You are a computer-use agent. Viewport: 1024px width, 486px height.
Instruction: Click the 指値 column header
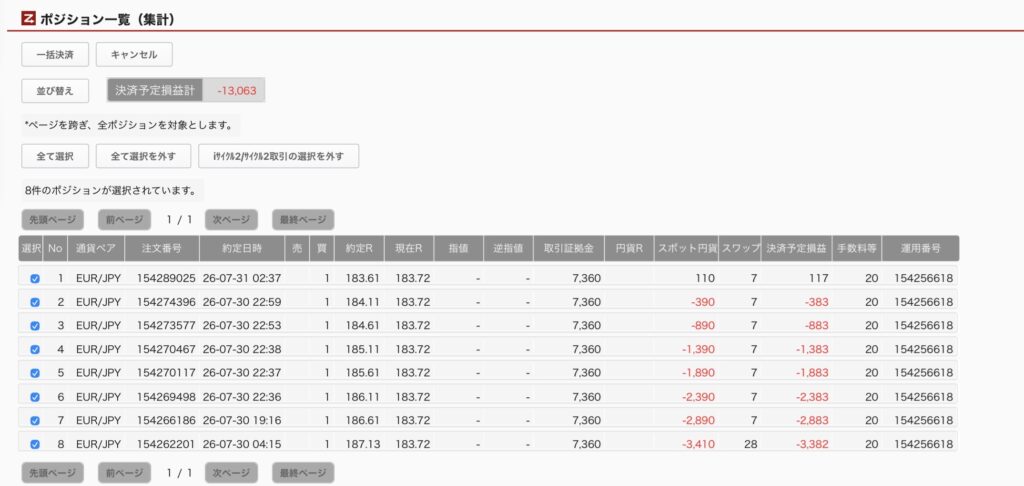458,248
